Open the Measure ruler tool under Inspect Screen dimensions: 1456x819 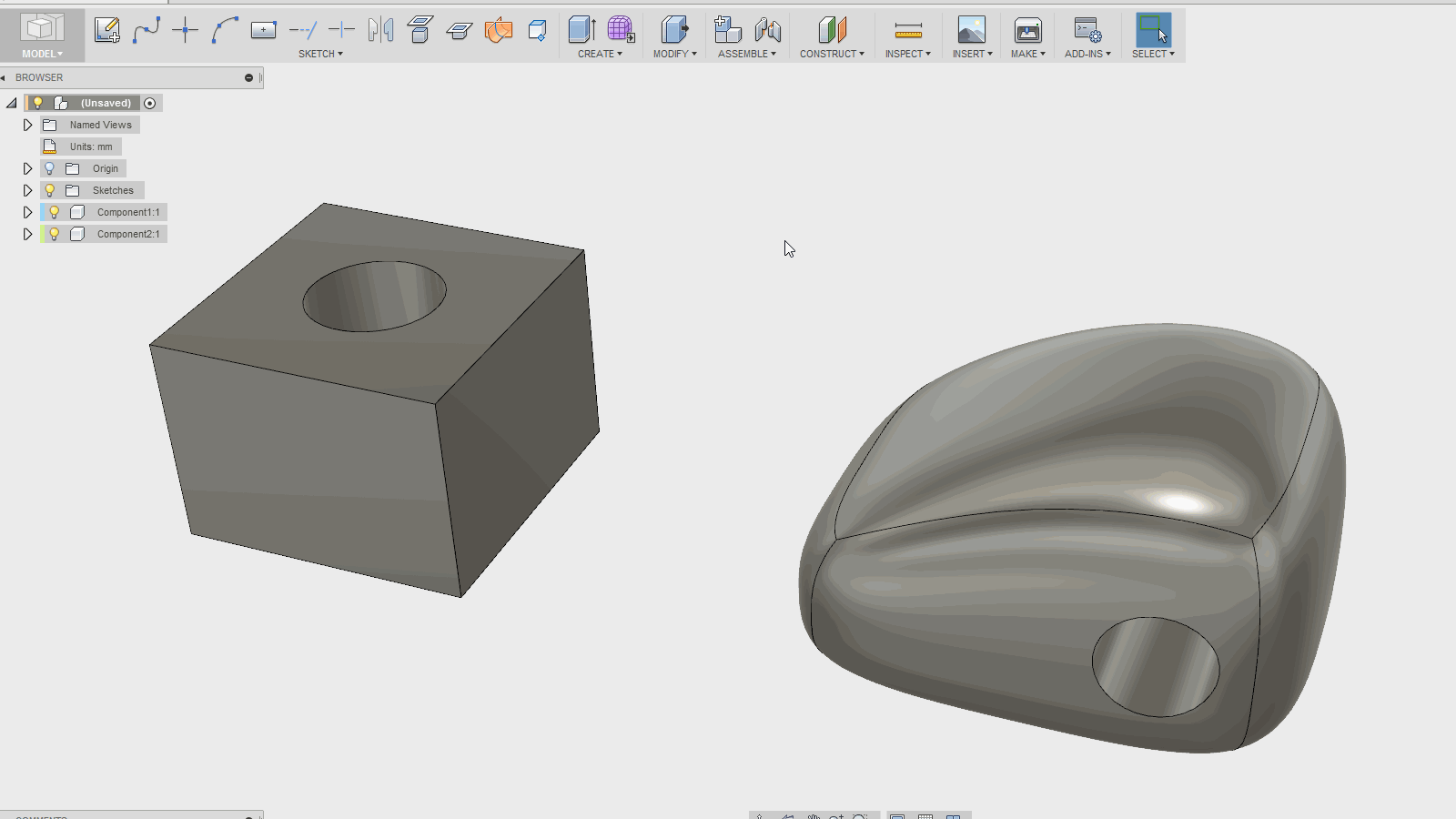coord(908,32)
